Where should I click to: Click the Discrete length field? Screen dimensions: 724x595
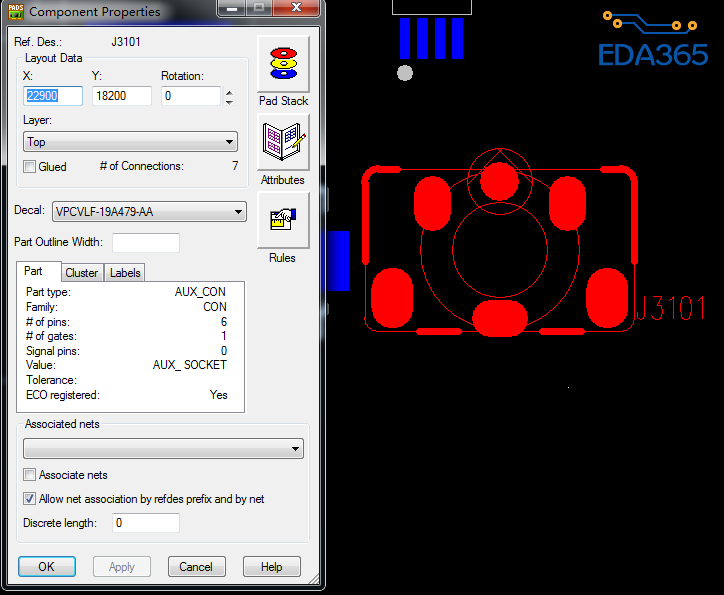click(146, 523)
